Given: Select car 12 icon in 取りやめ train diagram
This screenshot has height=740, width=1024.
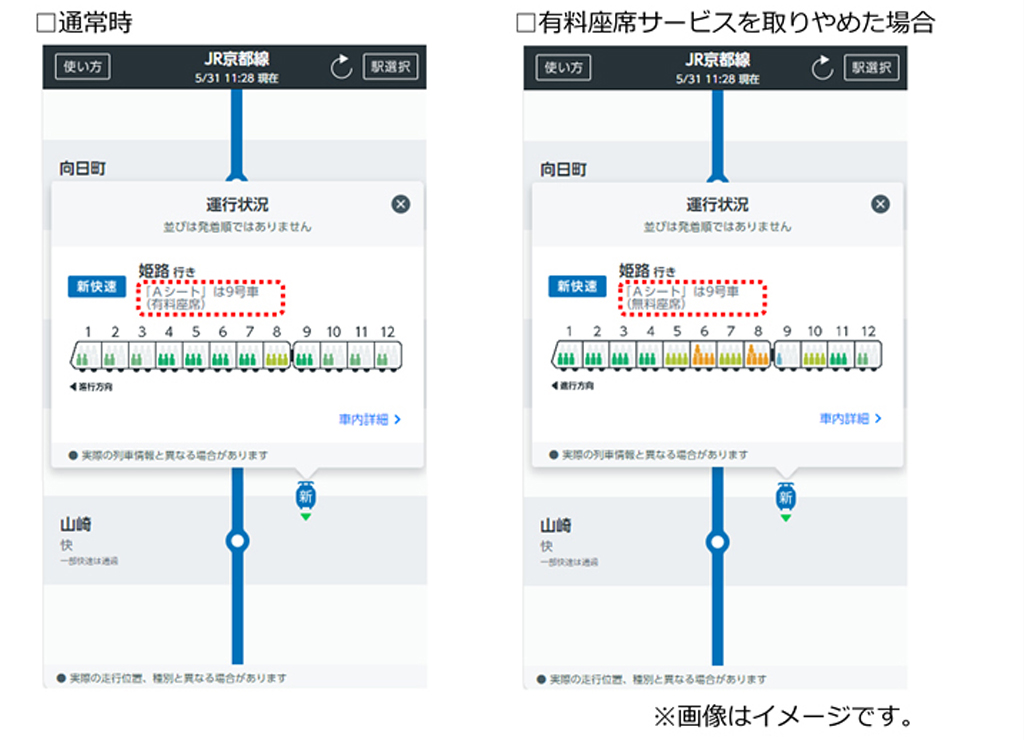Looking at the screenshot, I should pos(868,355).
